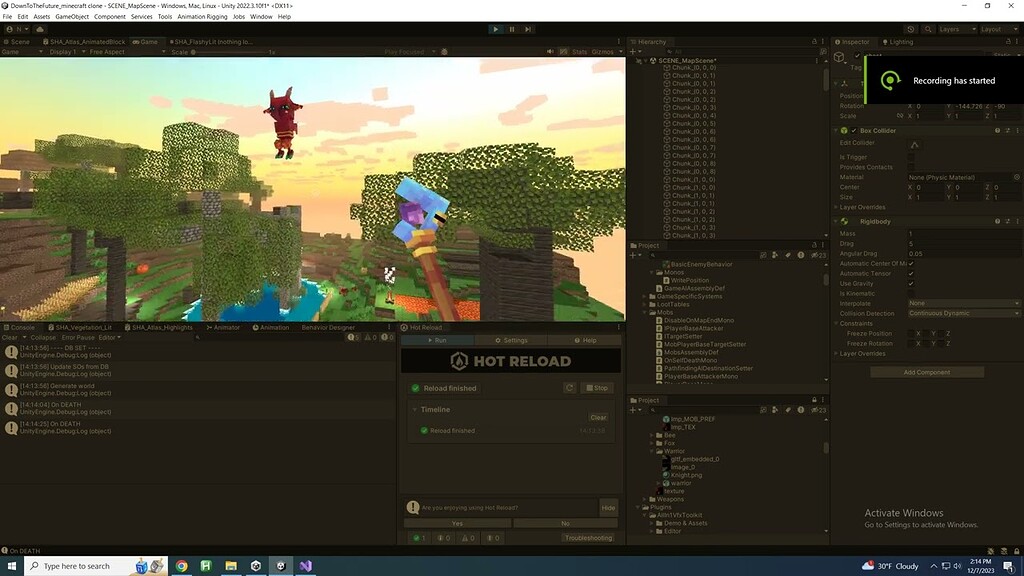Toggle the Stats overlay in the Game view
Image resolution: width=1024 pixels, height=576 pixels.
(x=579, y=52)
